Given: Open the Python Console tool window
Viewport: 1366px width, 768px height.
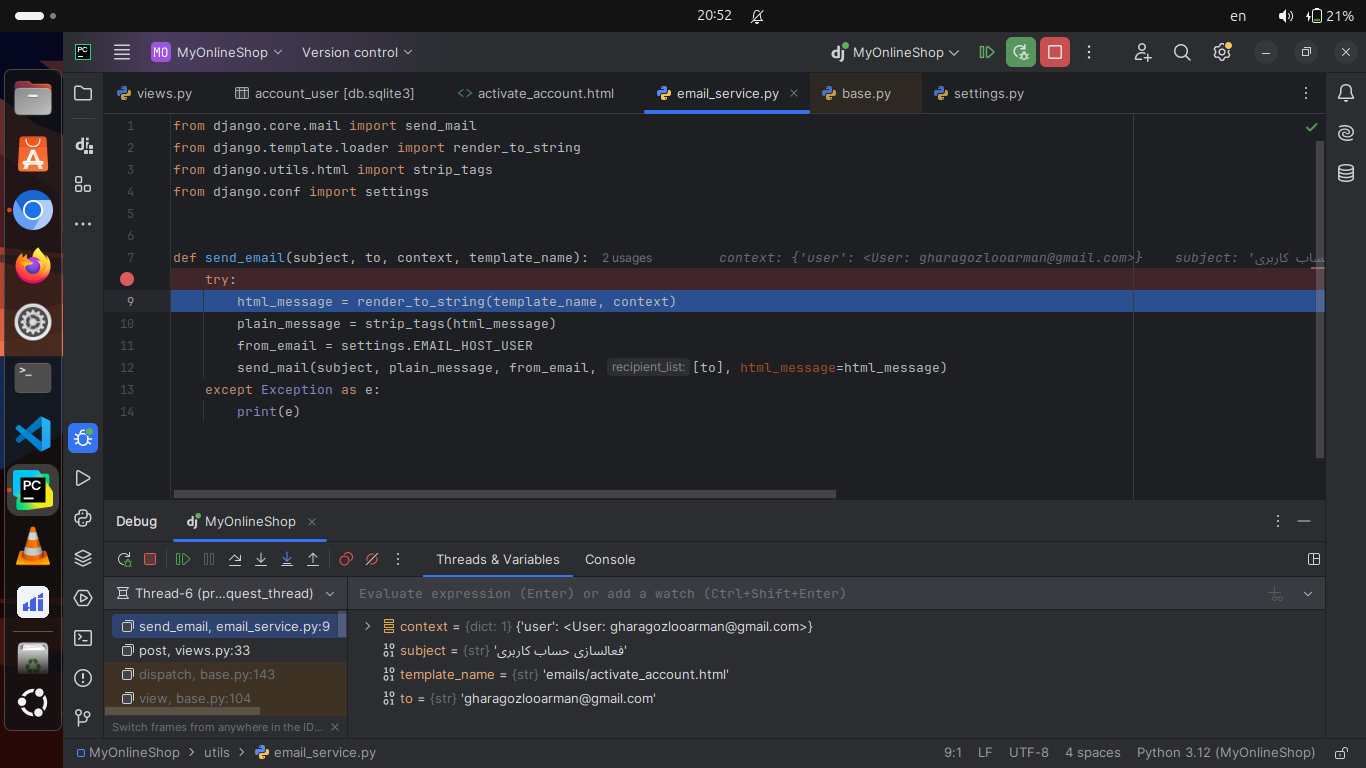Looking at the screenshot, I should click(83, 518).
